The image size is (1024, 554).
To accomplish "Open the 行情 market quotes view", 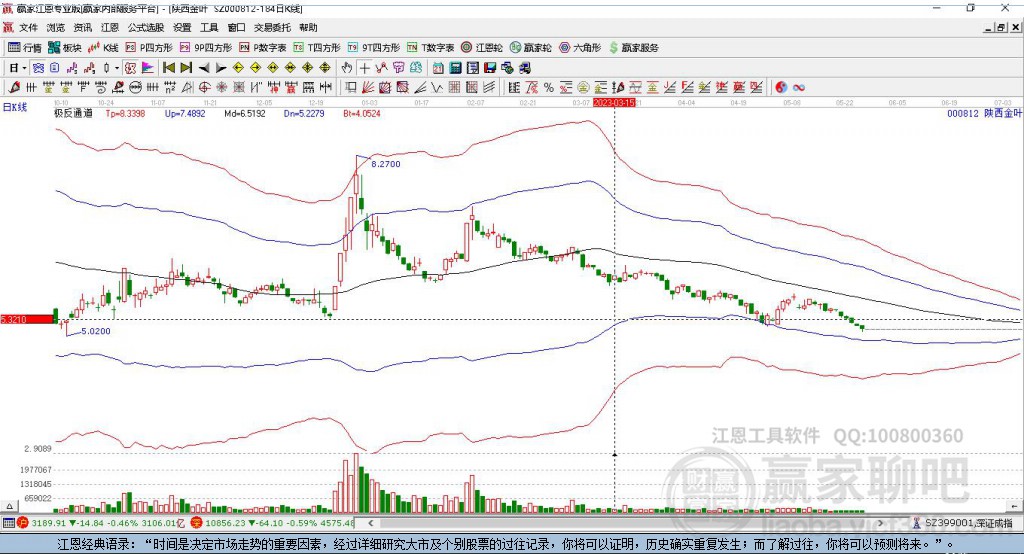I will click(25, 48).
